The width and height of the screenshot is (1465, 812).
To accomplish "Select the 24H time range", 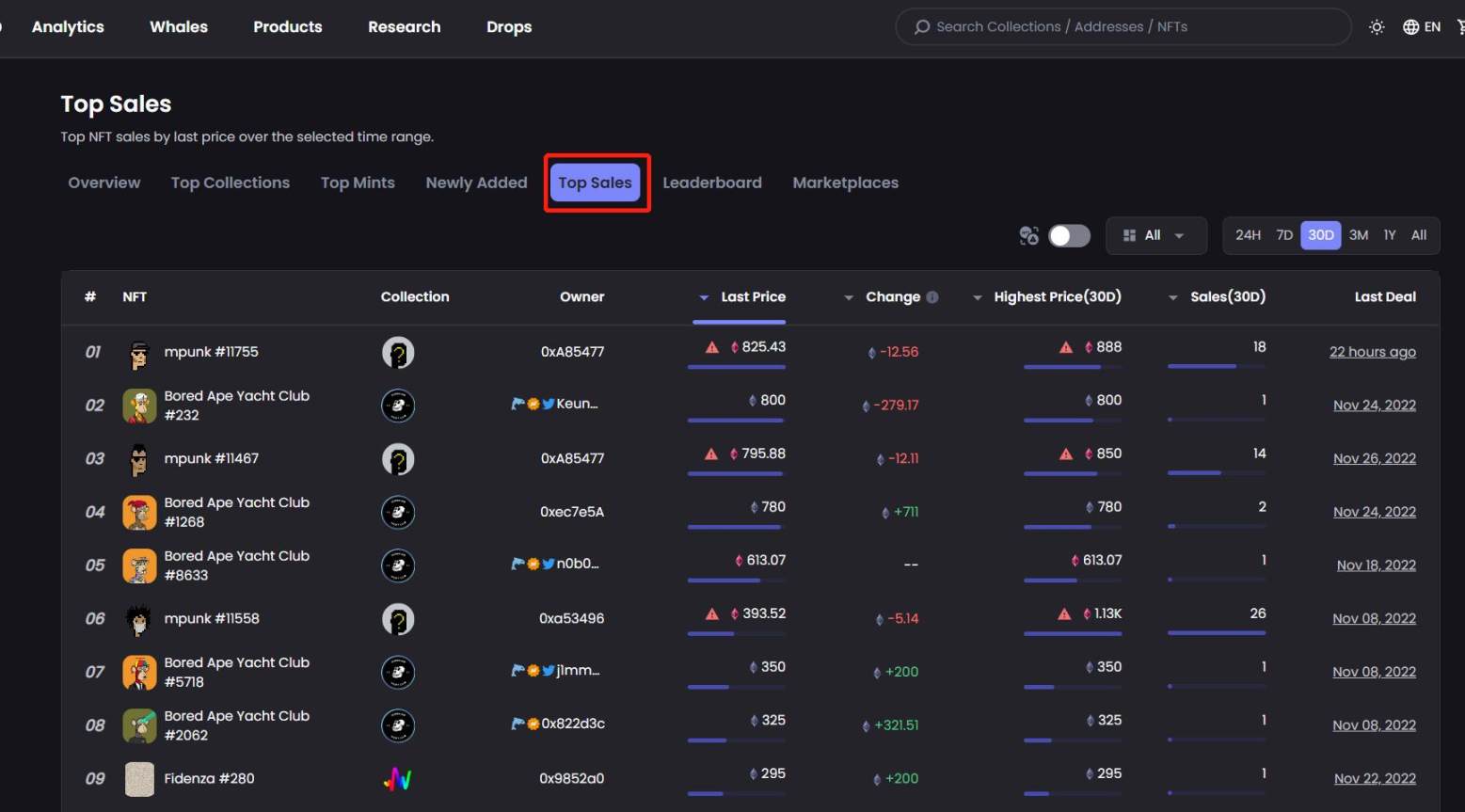I will point(1247,235).
